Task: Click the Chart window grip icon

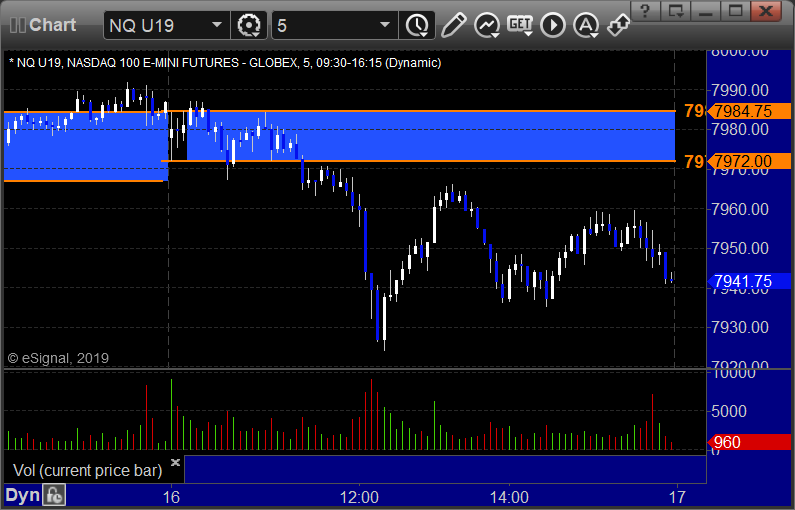Action: 18,25
